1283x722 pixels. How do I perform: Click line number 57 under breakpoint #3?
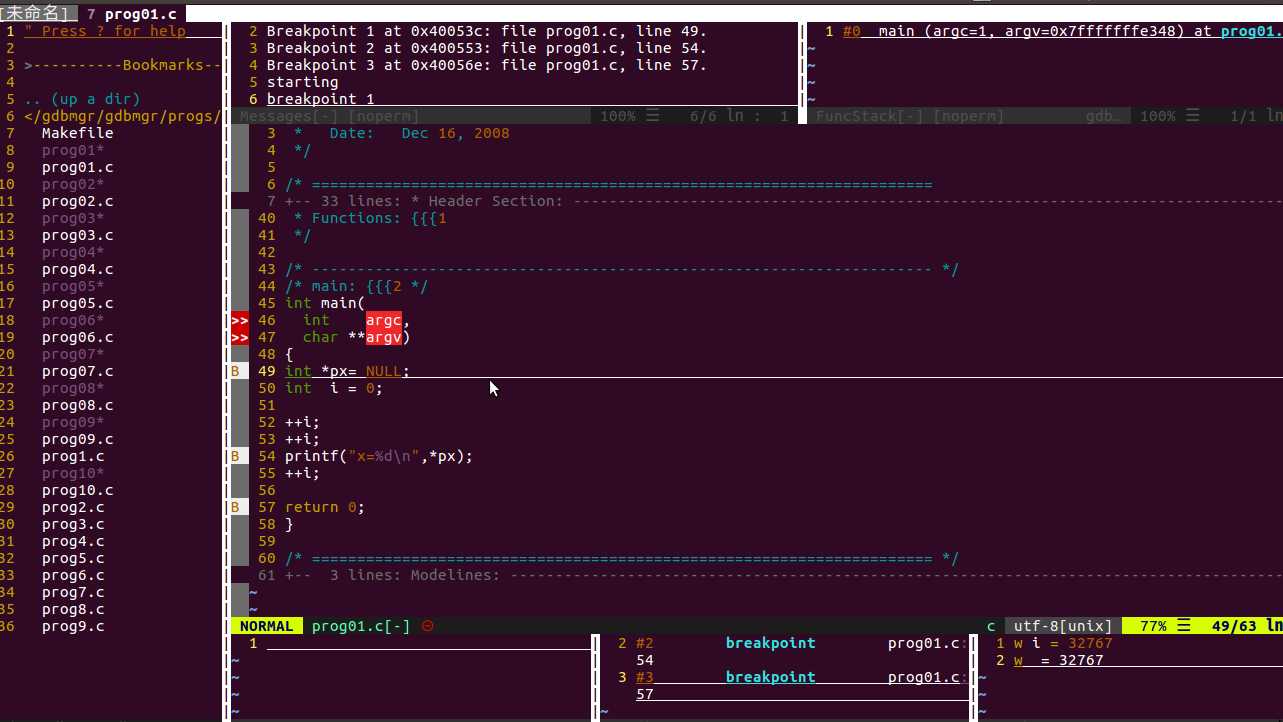645,694
